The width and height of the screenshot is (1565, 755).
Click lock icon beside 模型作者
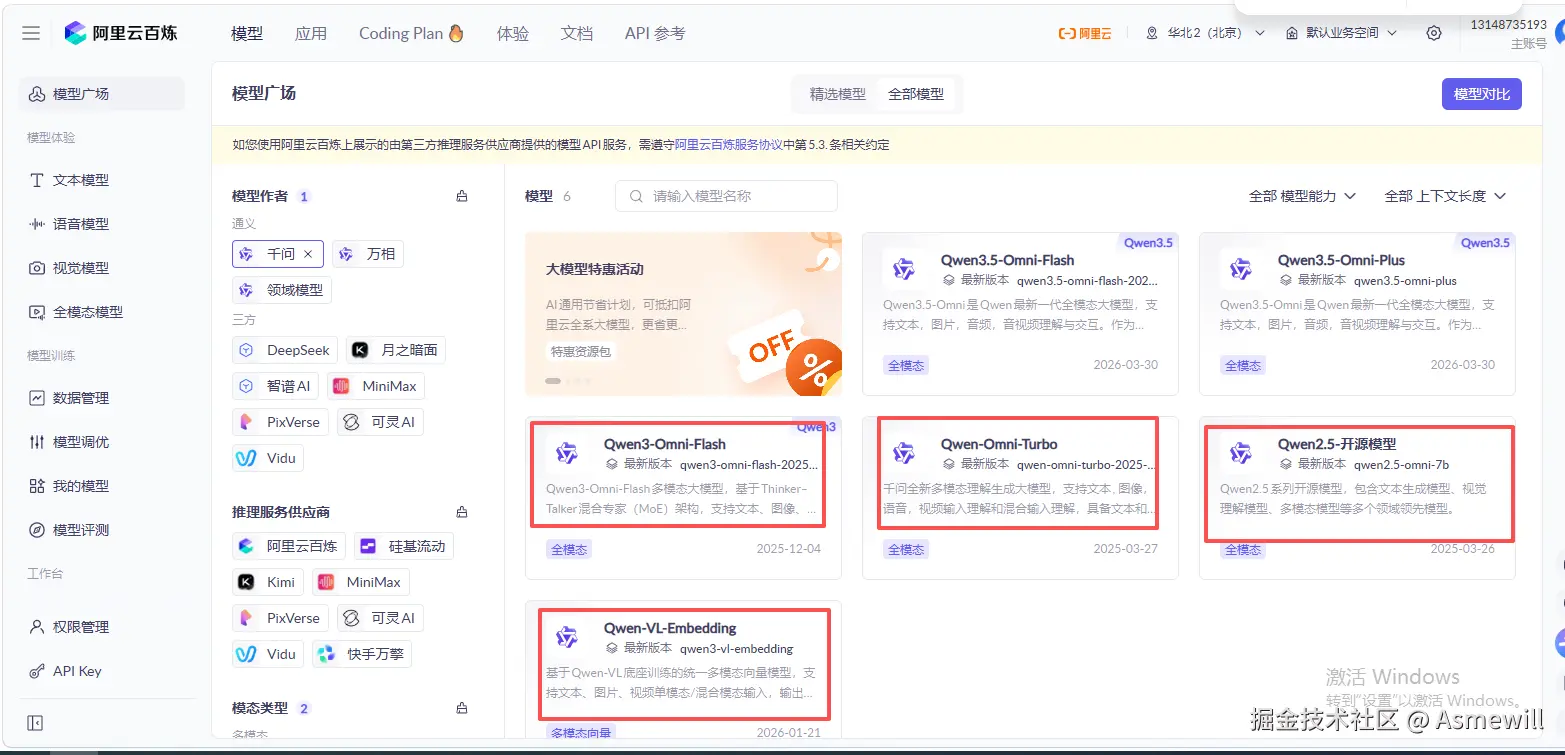462,196
